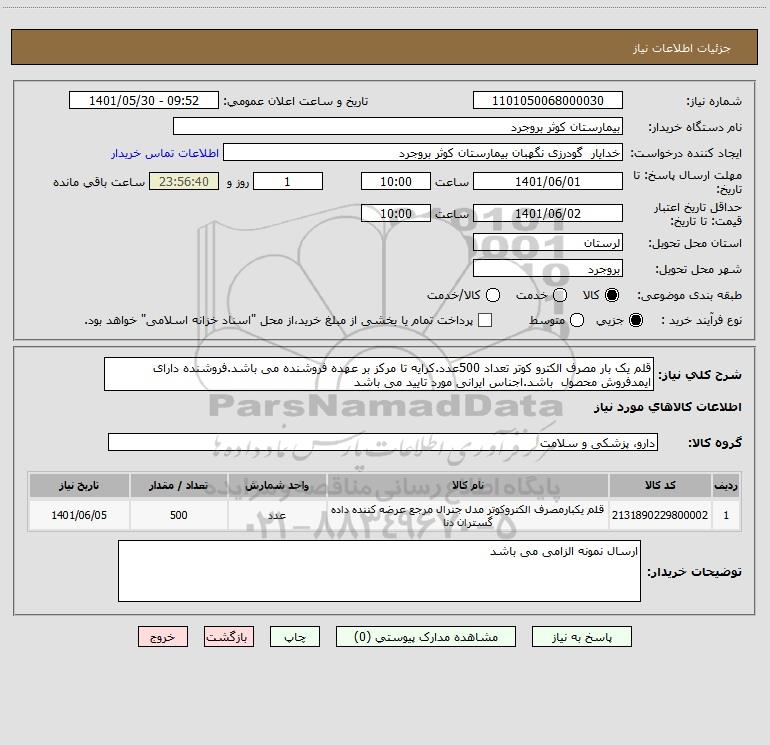Select the جزیی purchase type radio

point(636,320)
